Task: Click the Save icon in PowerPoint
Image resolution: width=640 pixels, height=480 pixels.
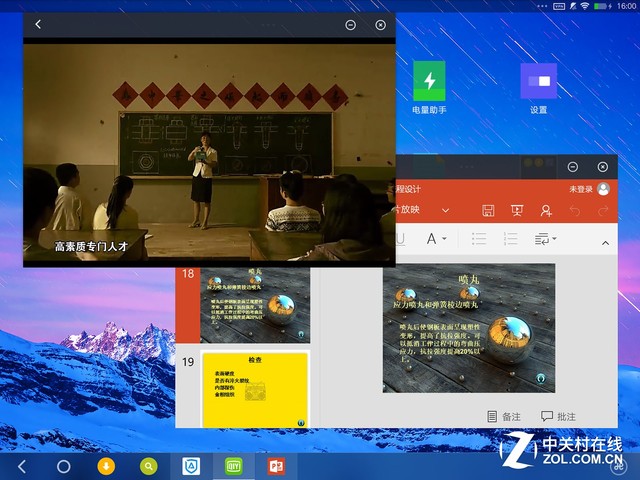Action: pyautogui.click(x=488, y=210)
